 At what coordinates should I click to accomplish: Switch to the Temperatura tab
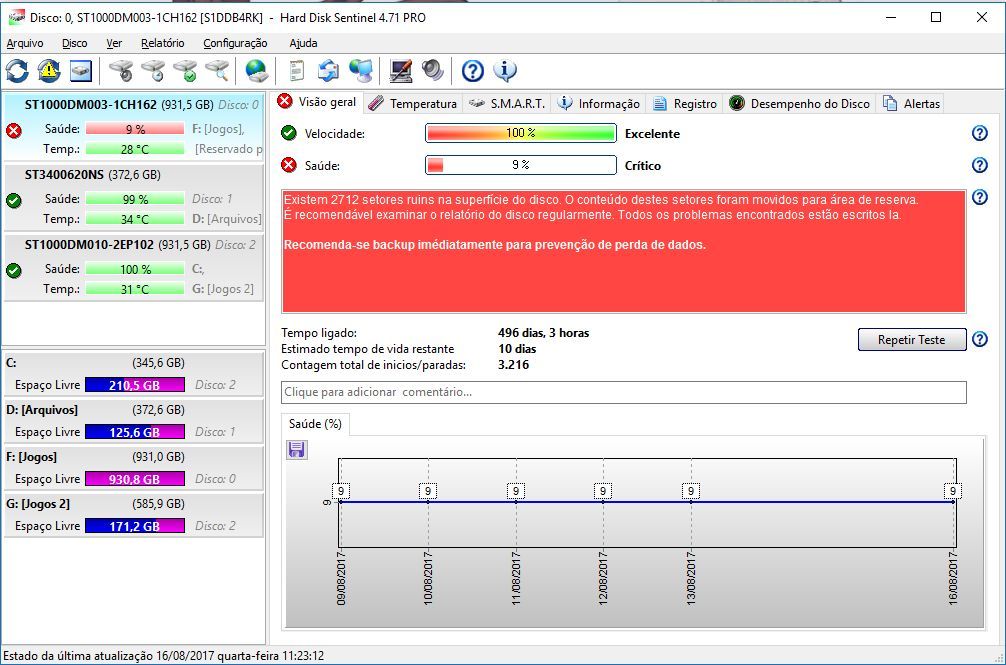413,103
